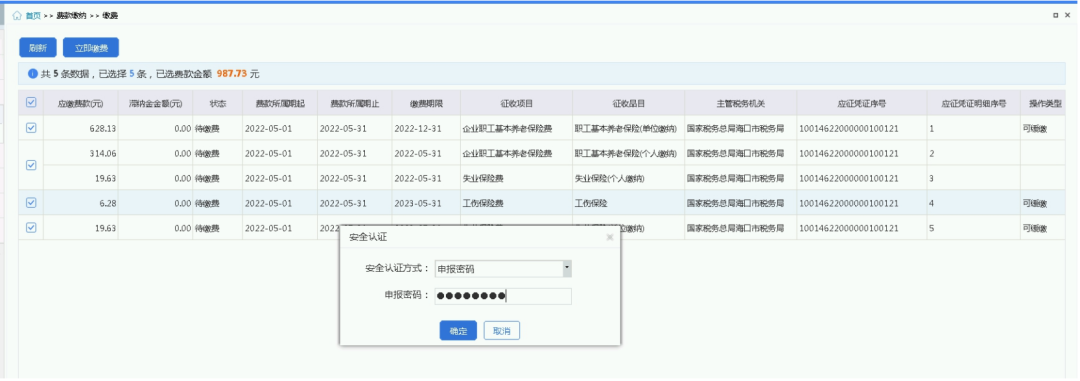
Task: Click the 征收项目 column header
Action: coord(517,103)
